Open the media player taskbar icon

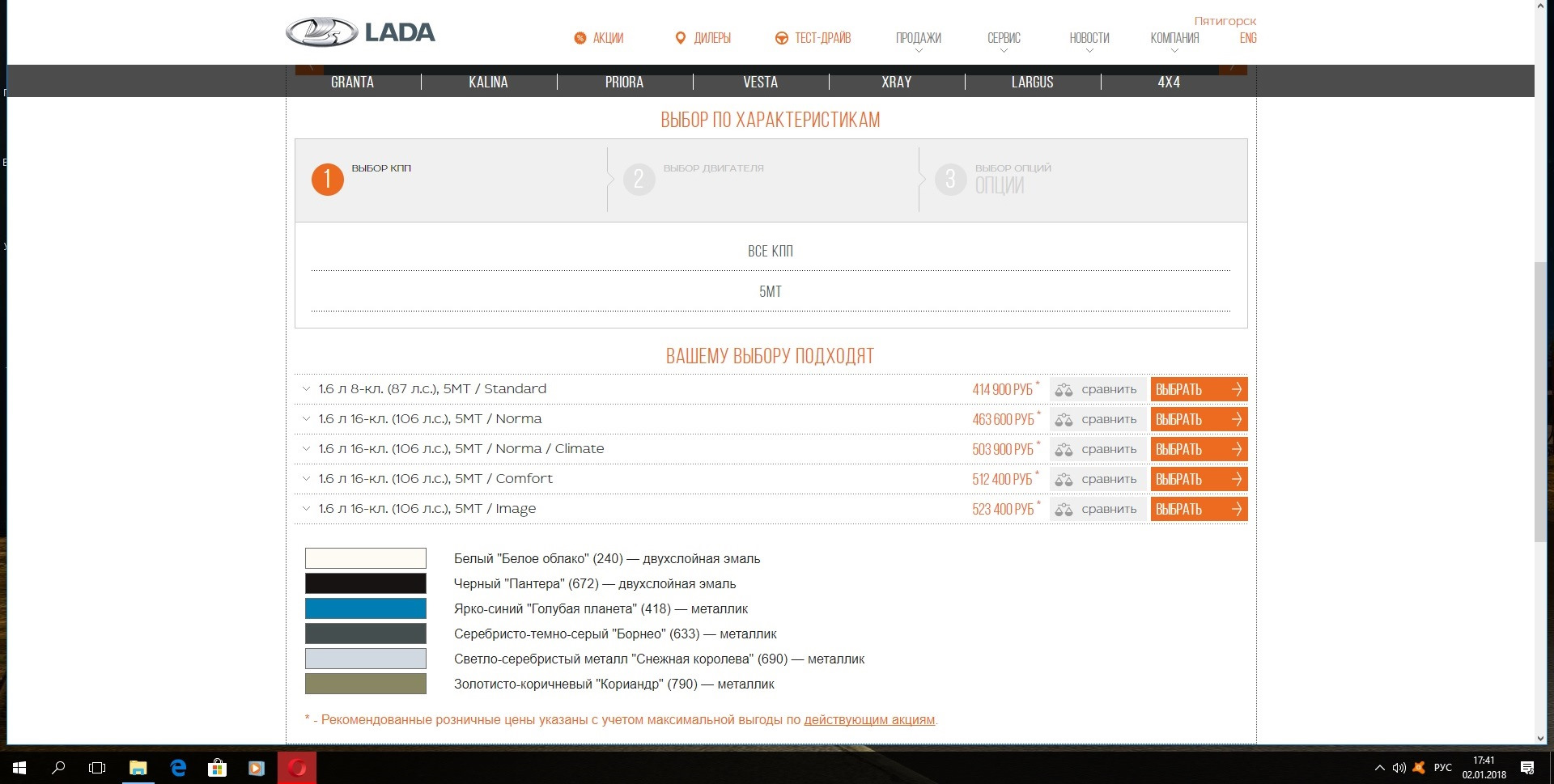click(x=257, y=768)
